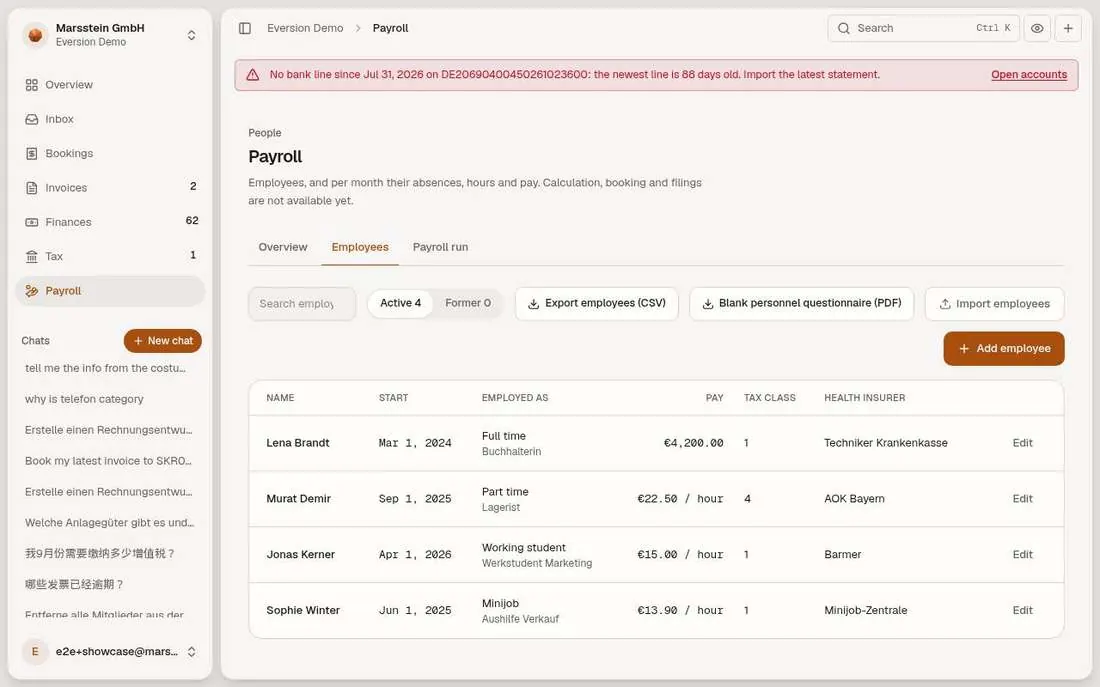Click the Sophie Winter name cell

(x=303, y=610)
